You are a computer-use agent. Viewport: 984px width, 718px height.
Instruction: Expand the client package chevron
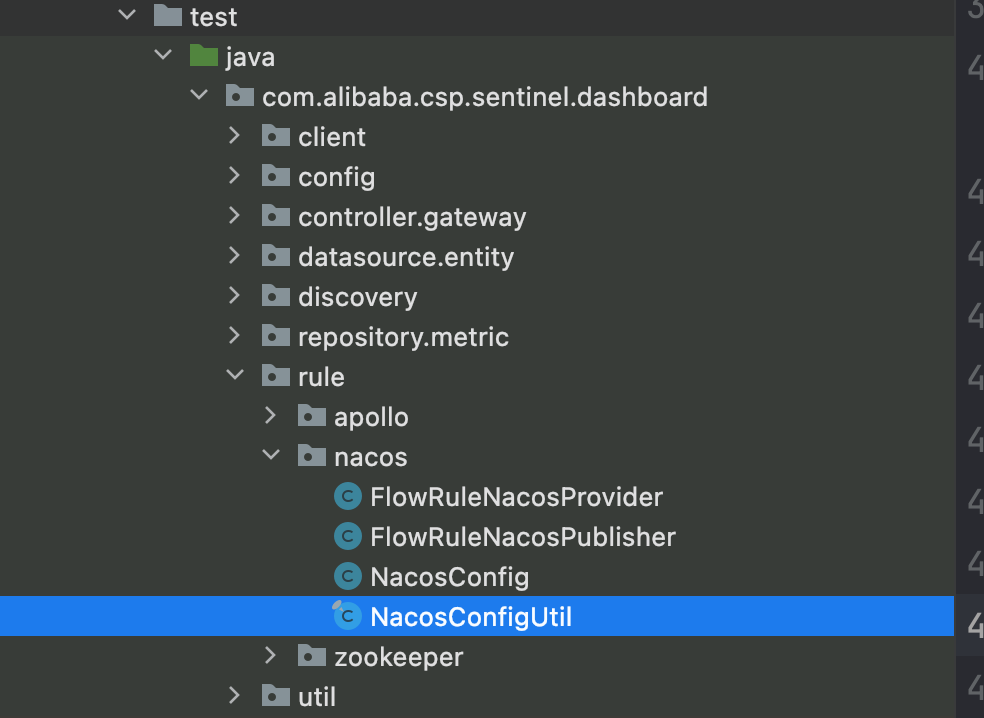[x=235, y=136]
